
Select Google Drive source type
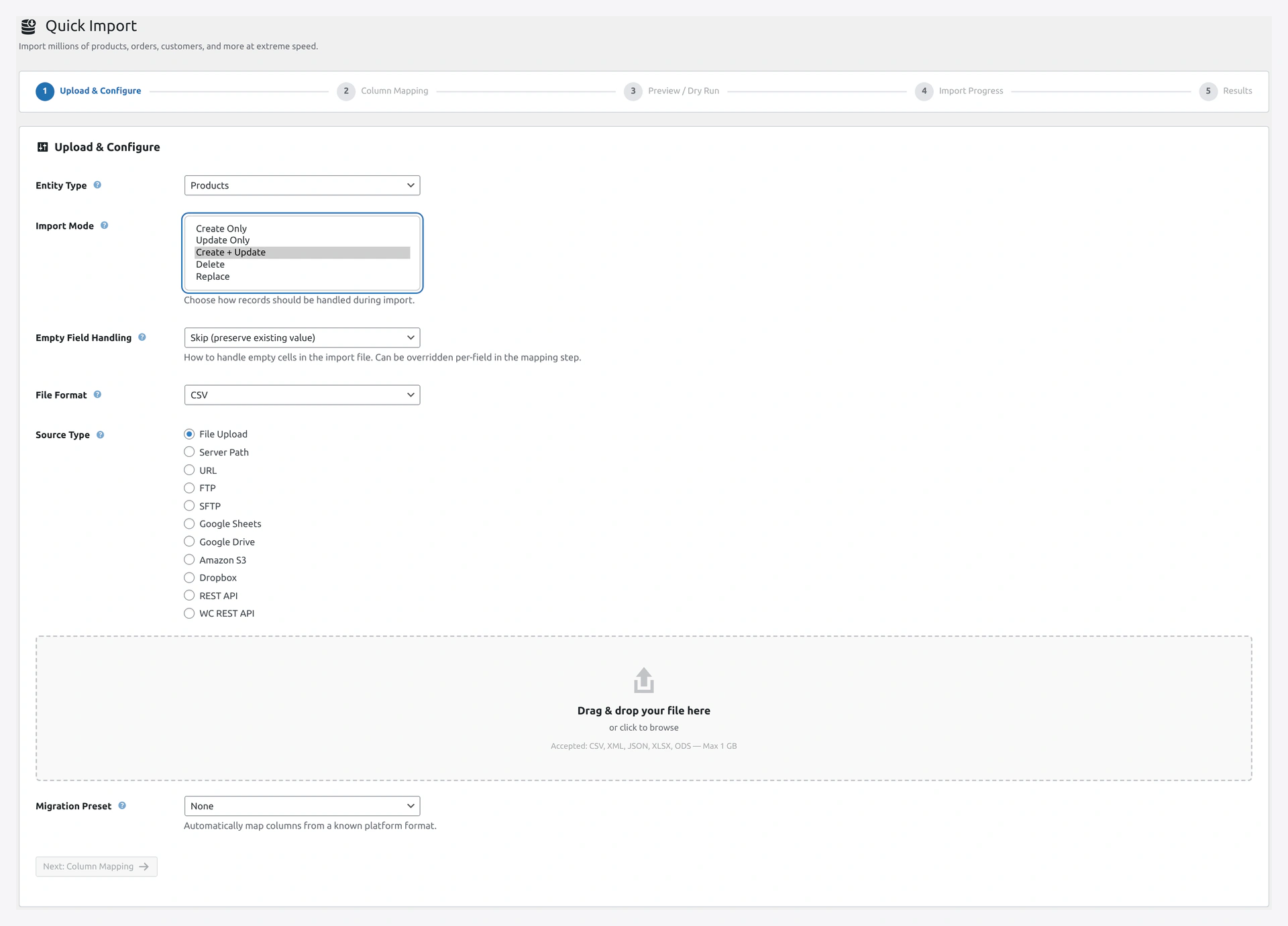[x=189, y=542]
